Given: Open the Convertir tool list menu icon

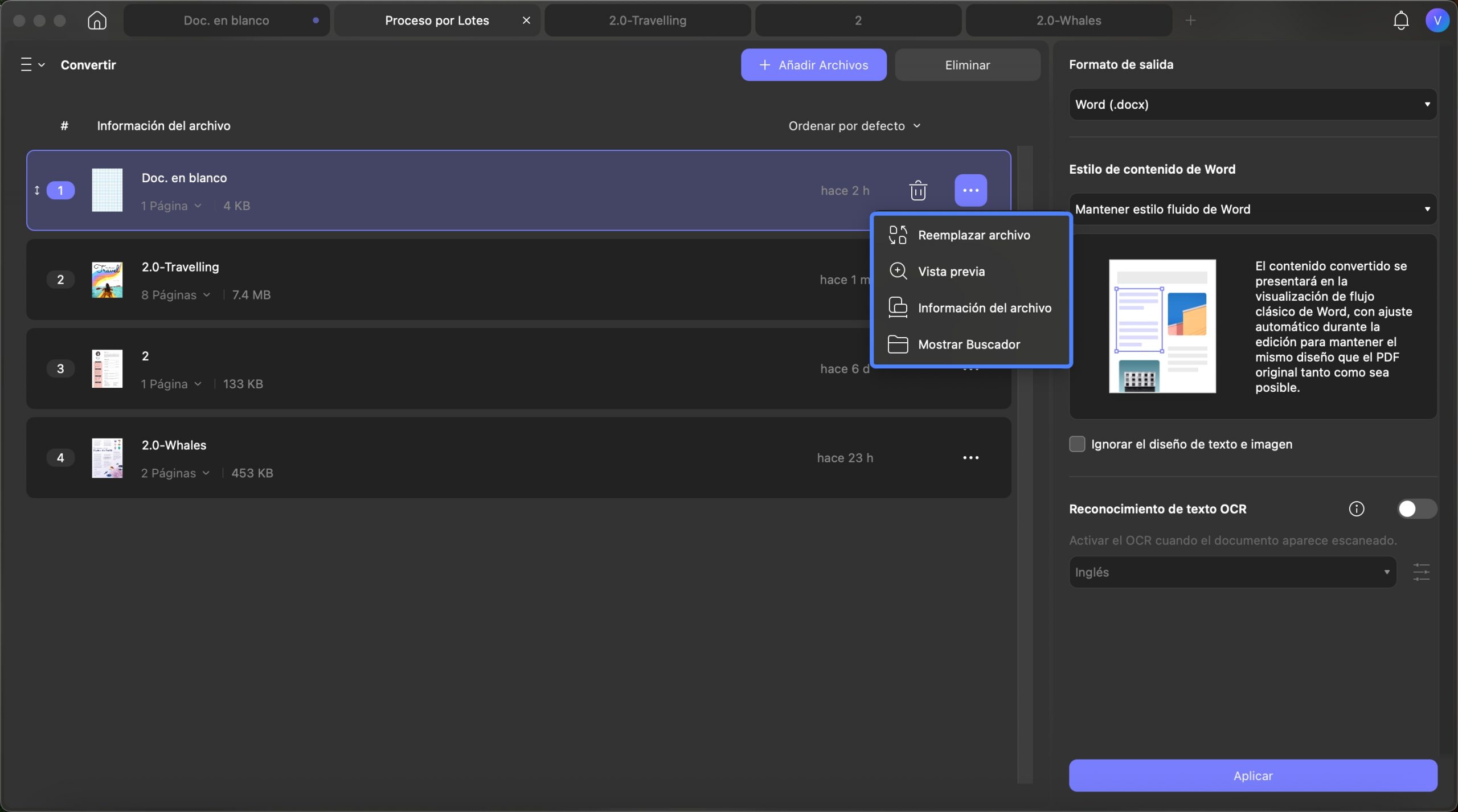Looking at the screenshot, I should click(32, 64).
